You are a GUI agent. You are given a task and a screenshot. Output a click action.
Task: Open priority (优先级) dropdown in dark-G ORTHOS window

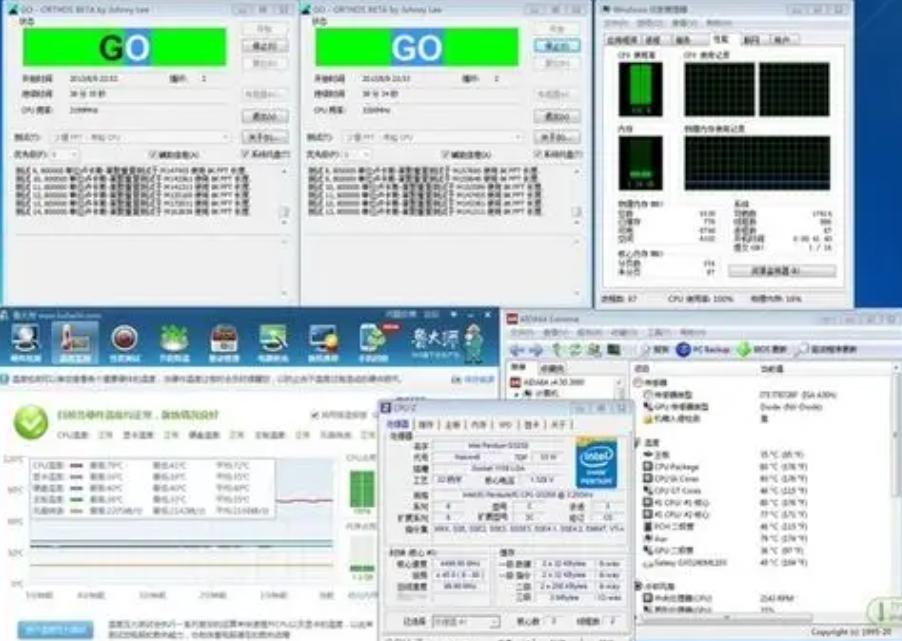click(64, 154)
